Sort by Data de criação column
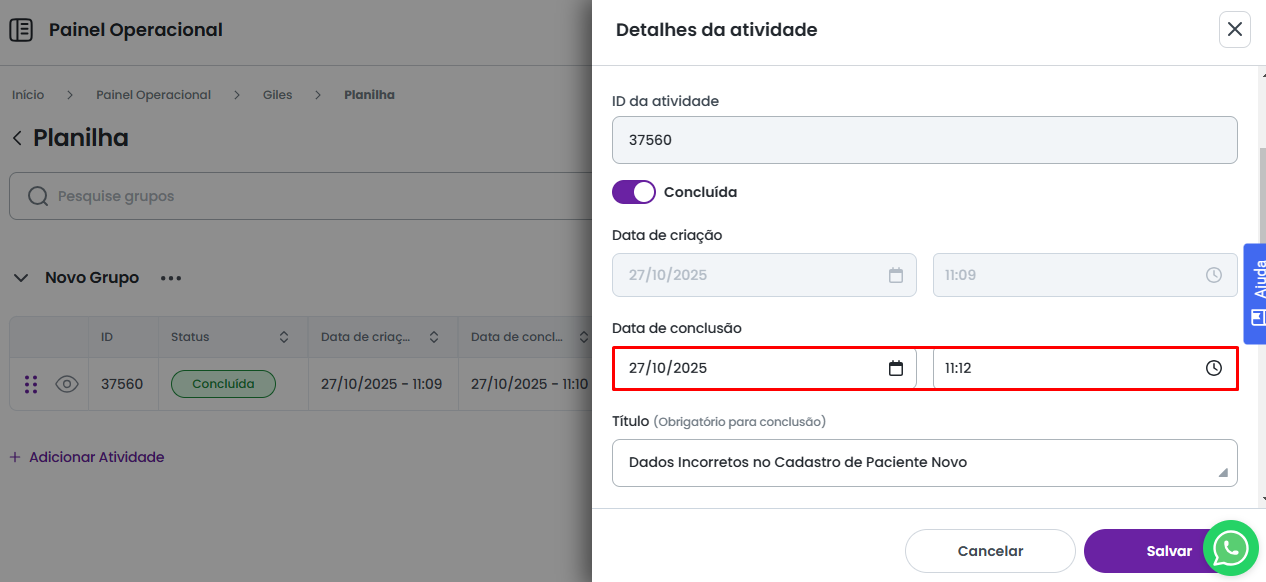 (x=434, y=338)
